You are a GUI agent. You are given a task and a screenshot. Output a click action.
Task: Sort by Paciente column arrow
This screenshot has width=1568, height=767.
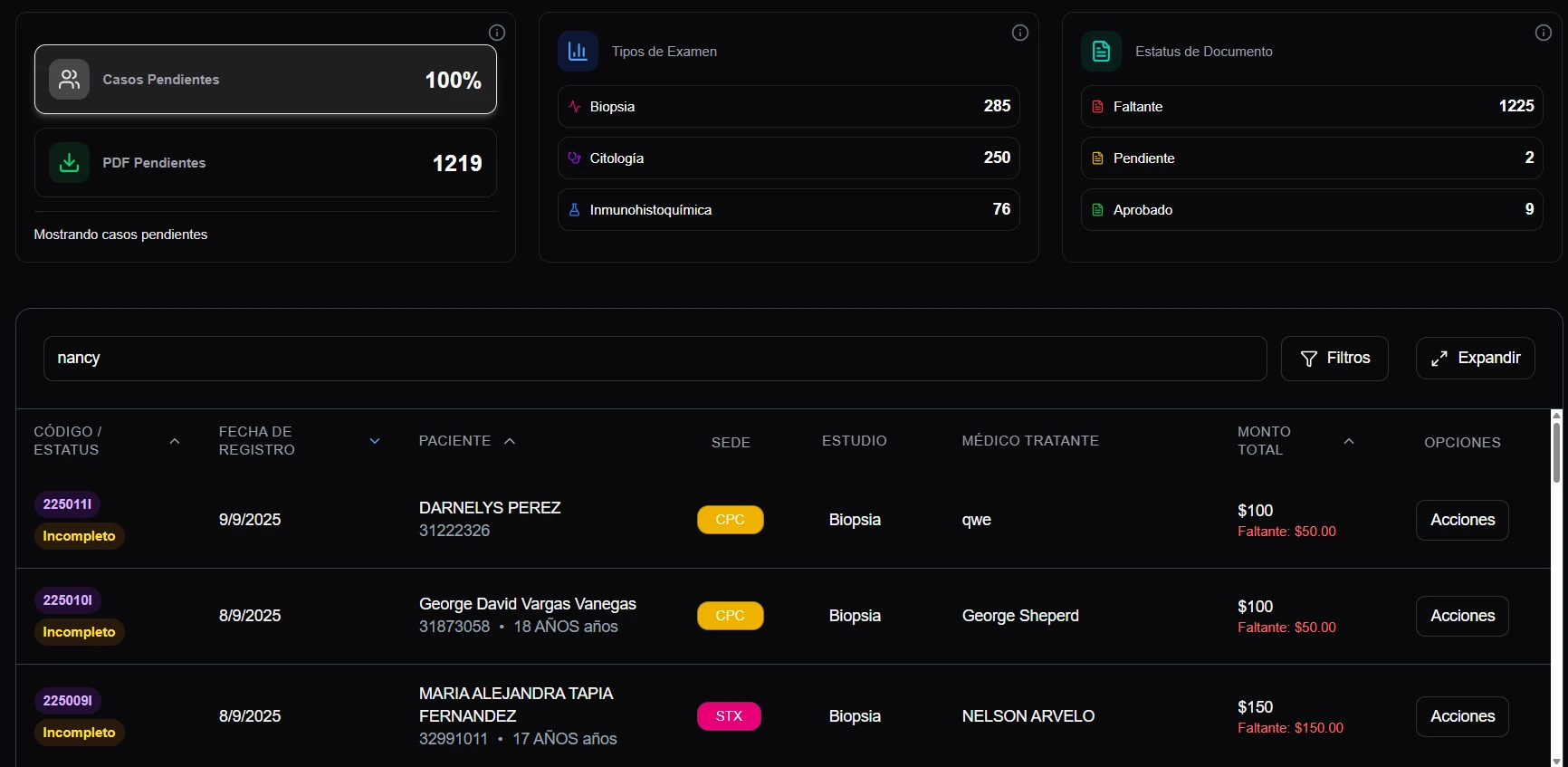510,441
